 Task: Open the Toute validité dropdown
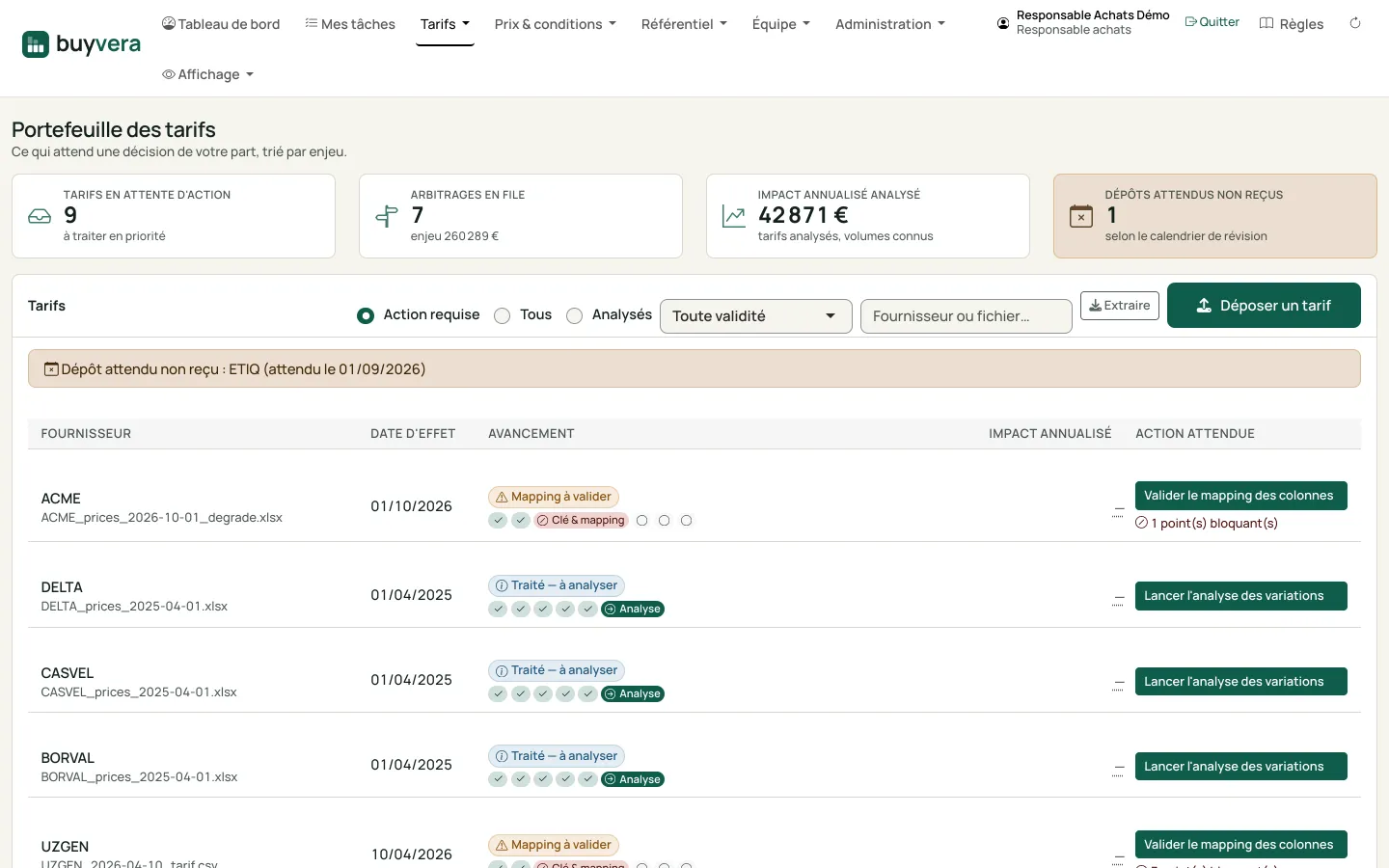tap(756, 316)
